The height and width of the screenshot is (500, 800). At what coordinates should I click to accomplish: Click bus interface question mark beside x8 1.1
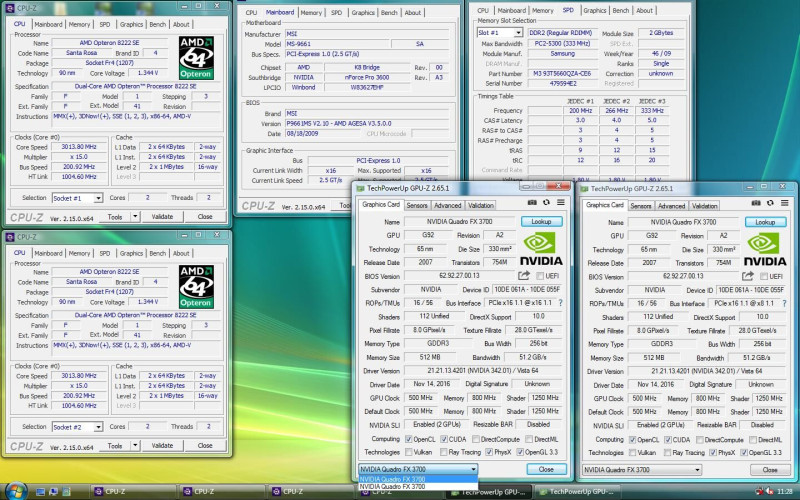click(785, 303)
